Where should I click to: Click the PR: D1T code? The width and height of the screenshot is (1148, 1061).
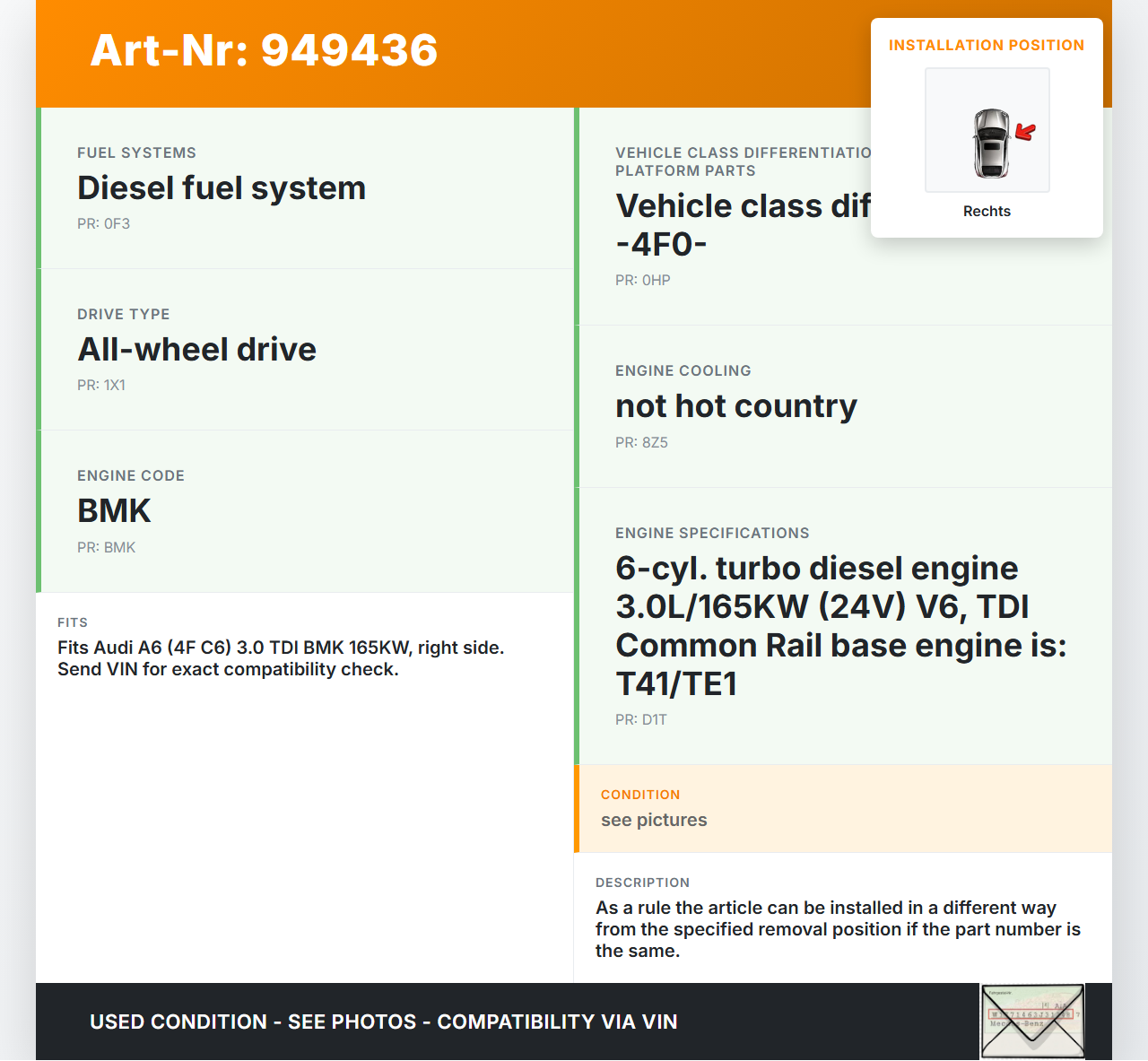pos(640,720)
